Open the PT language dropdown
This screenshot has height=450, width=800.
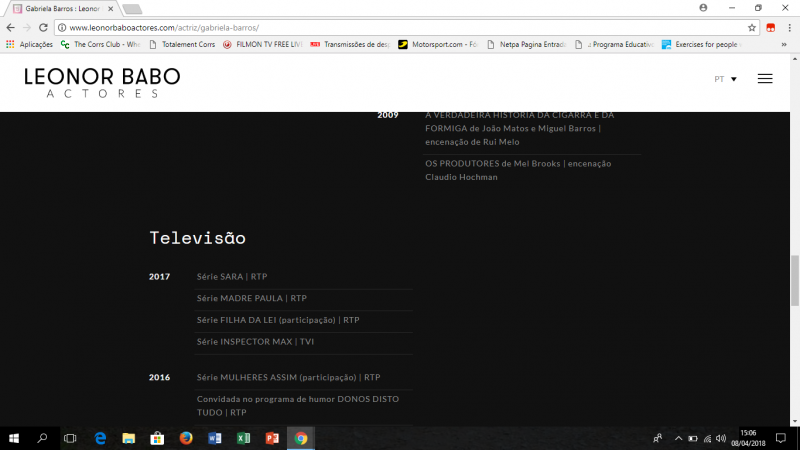pyautogui.click(x=725, y=79)
